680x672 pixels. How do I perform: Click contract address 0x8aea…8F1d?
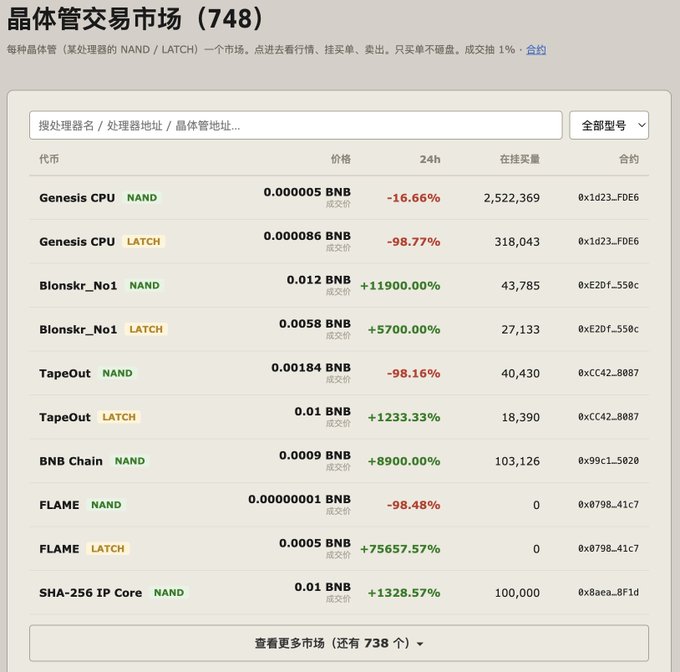pyautogui.click(x=608, y=592)
